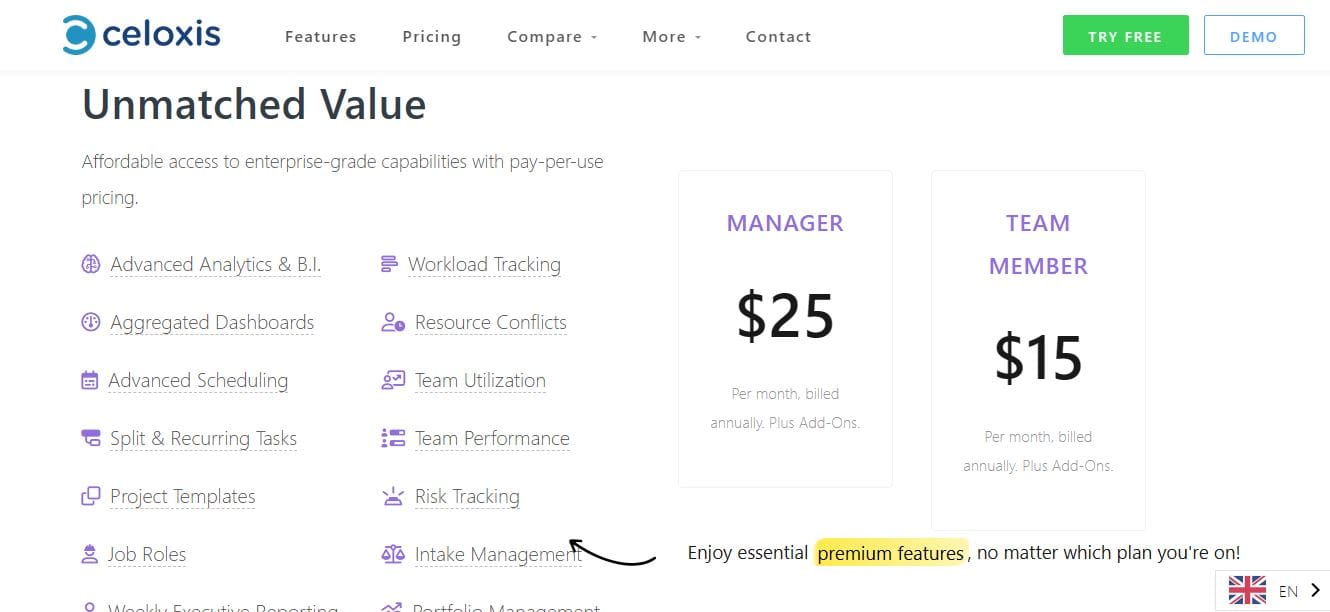Select the Resource Conflicts person icon
Image resolution: width=1330 pixels, height=612 pixels.
[391, 322]
